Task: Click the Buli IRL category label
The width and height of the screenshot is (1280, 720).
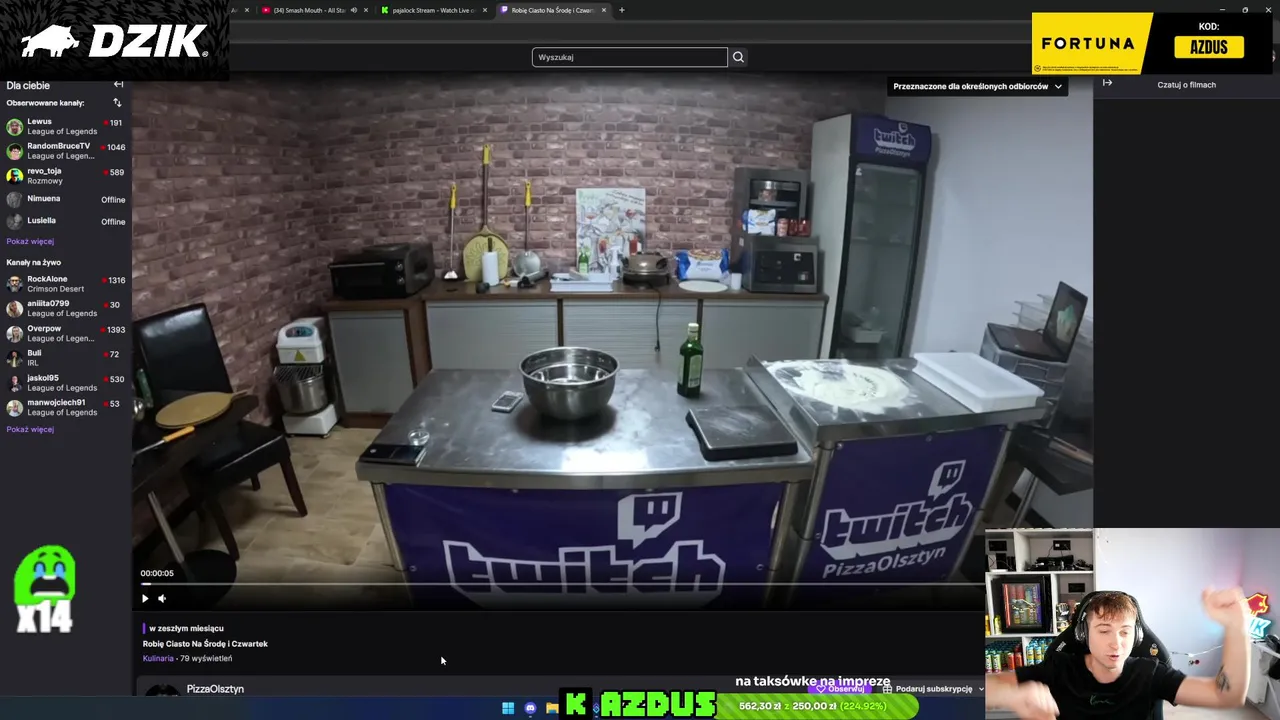Action: (x=32, y=363)
